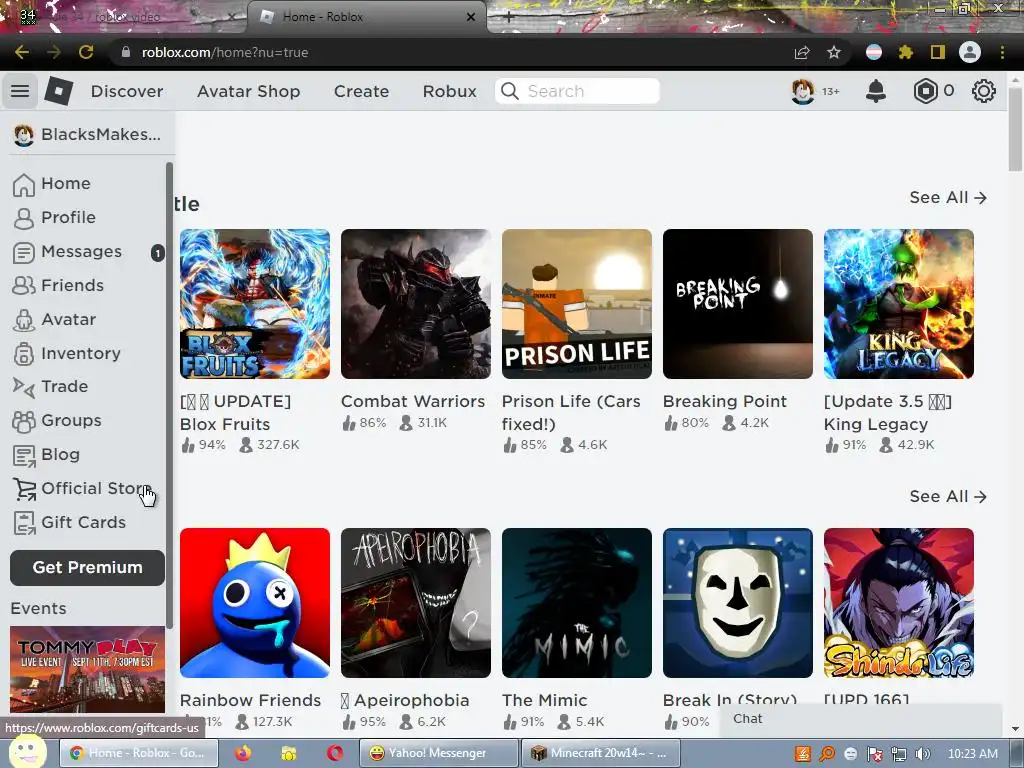Open the Chat bar

(x=861, y=719)
